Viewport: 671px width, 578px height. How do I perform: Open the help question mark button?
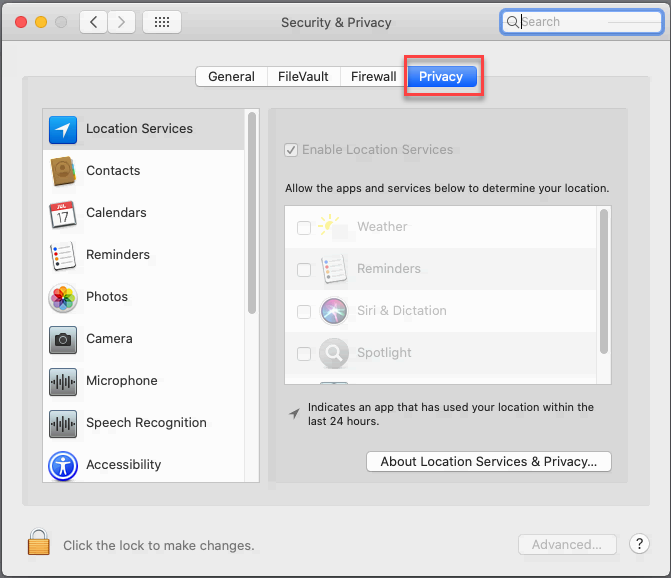640,544
